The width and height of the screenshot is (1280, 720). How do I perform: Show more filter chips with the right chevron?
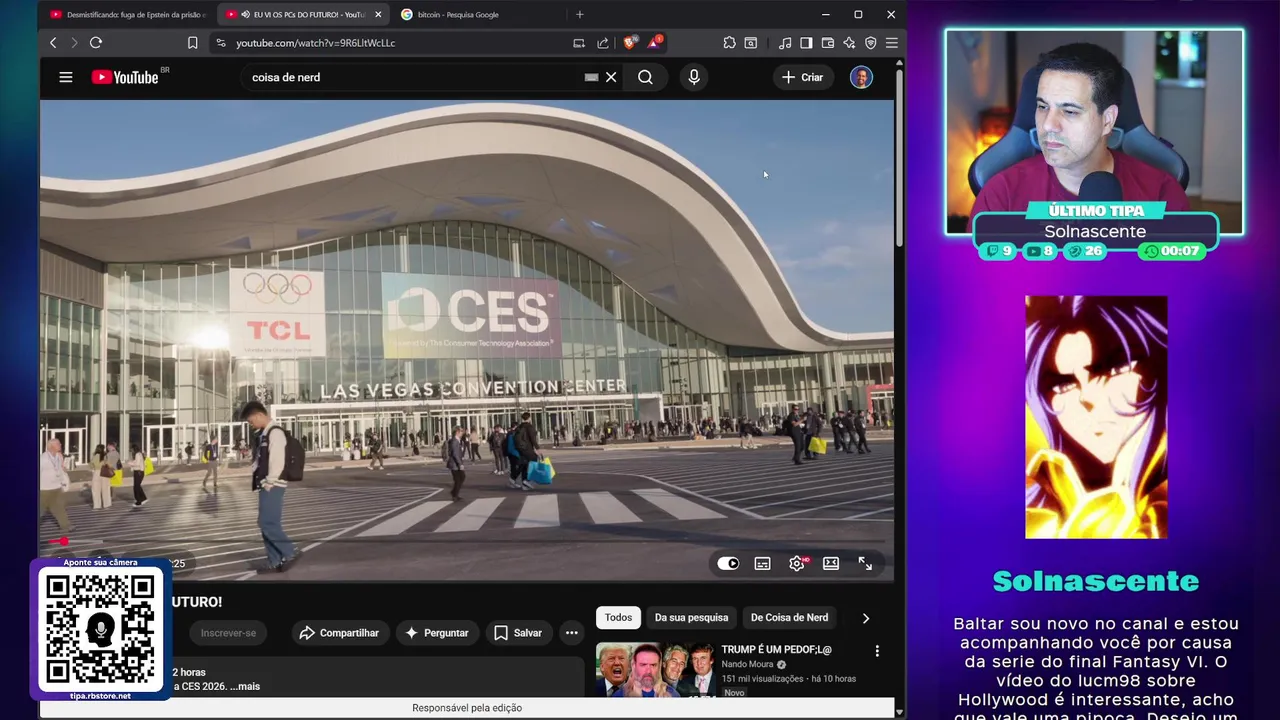click(x=866, y=618)
